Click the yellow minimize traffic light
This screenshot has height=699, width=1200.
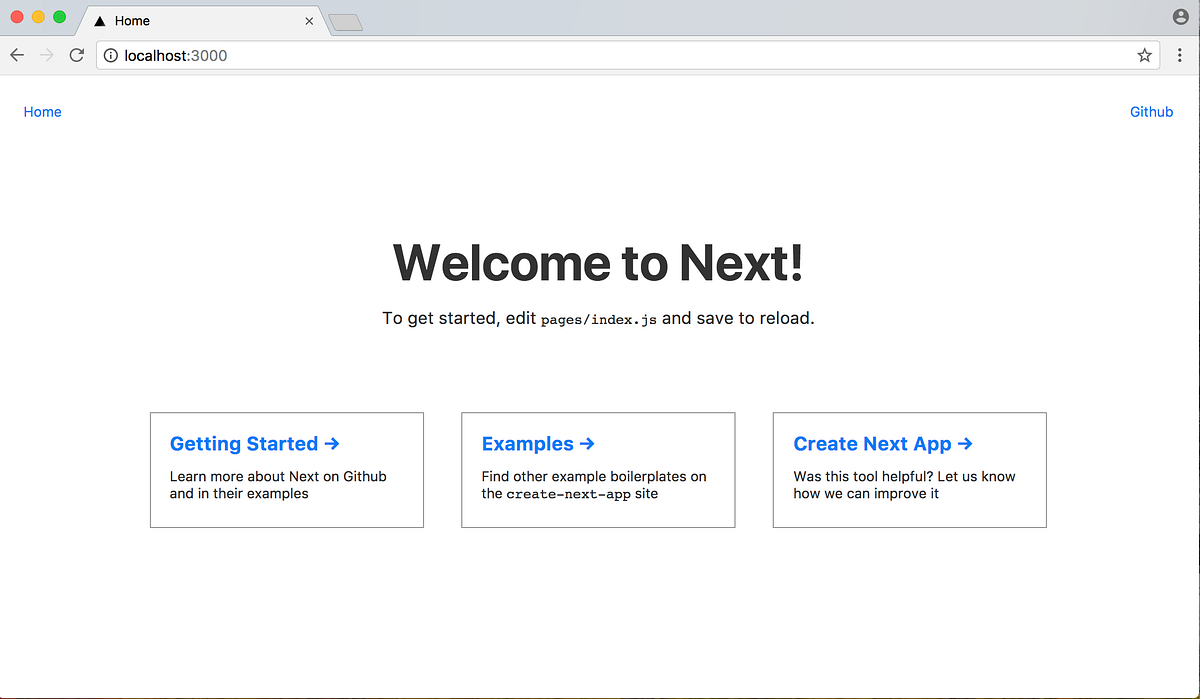coord(38,17)
